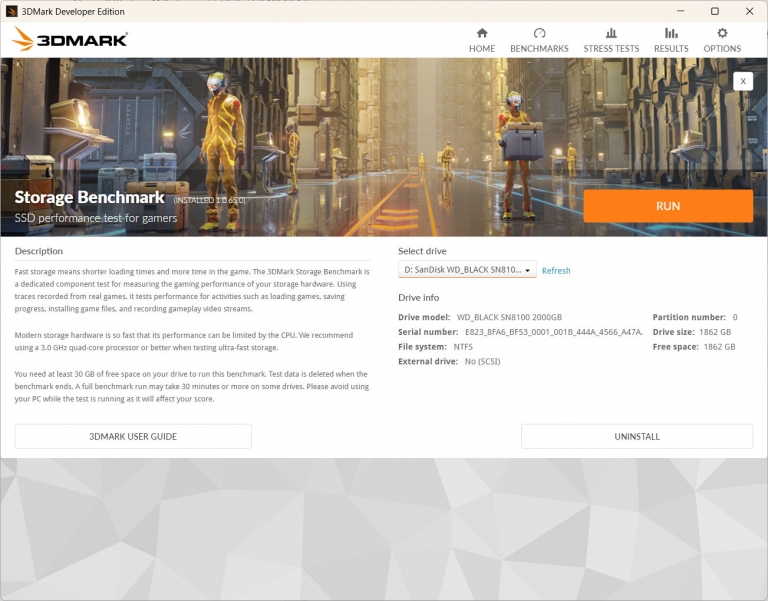Expand the Select drive dropdown
Screen dimensions: 768x601
[467, 270]
